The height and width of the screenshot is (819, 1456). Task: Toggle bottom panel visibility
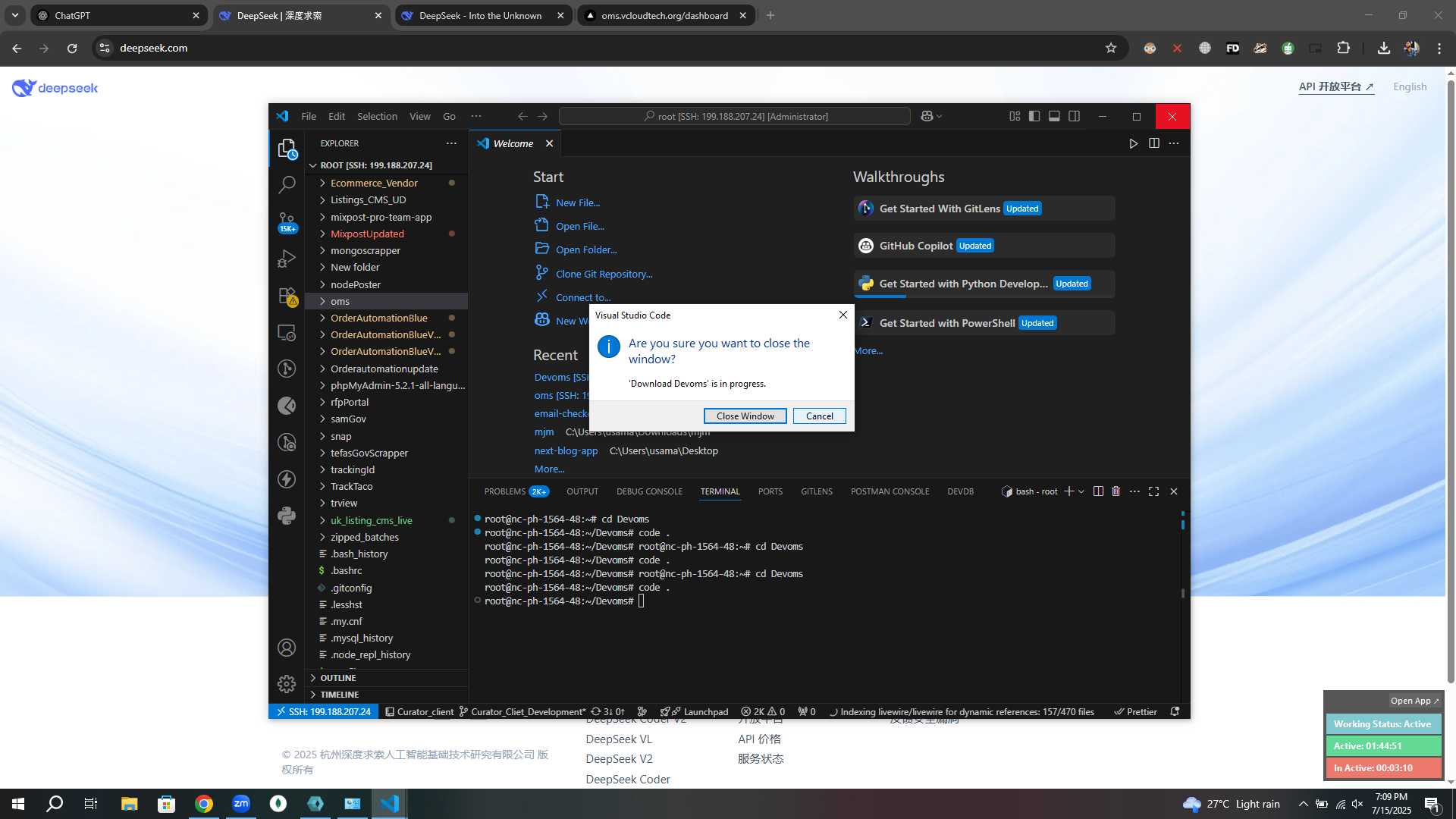click(1054, 116)
